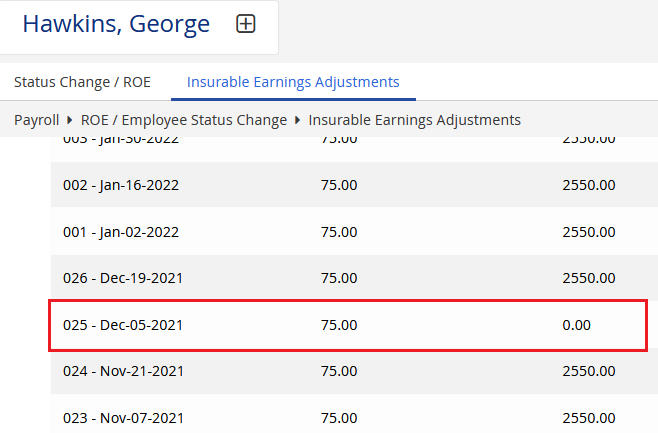Choose the 026 - Dec-19-2021 period
Screen dimensions: 658x433
pos(122,278)
